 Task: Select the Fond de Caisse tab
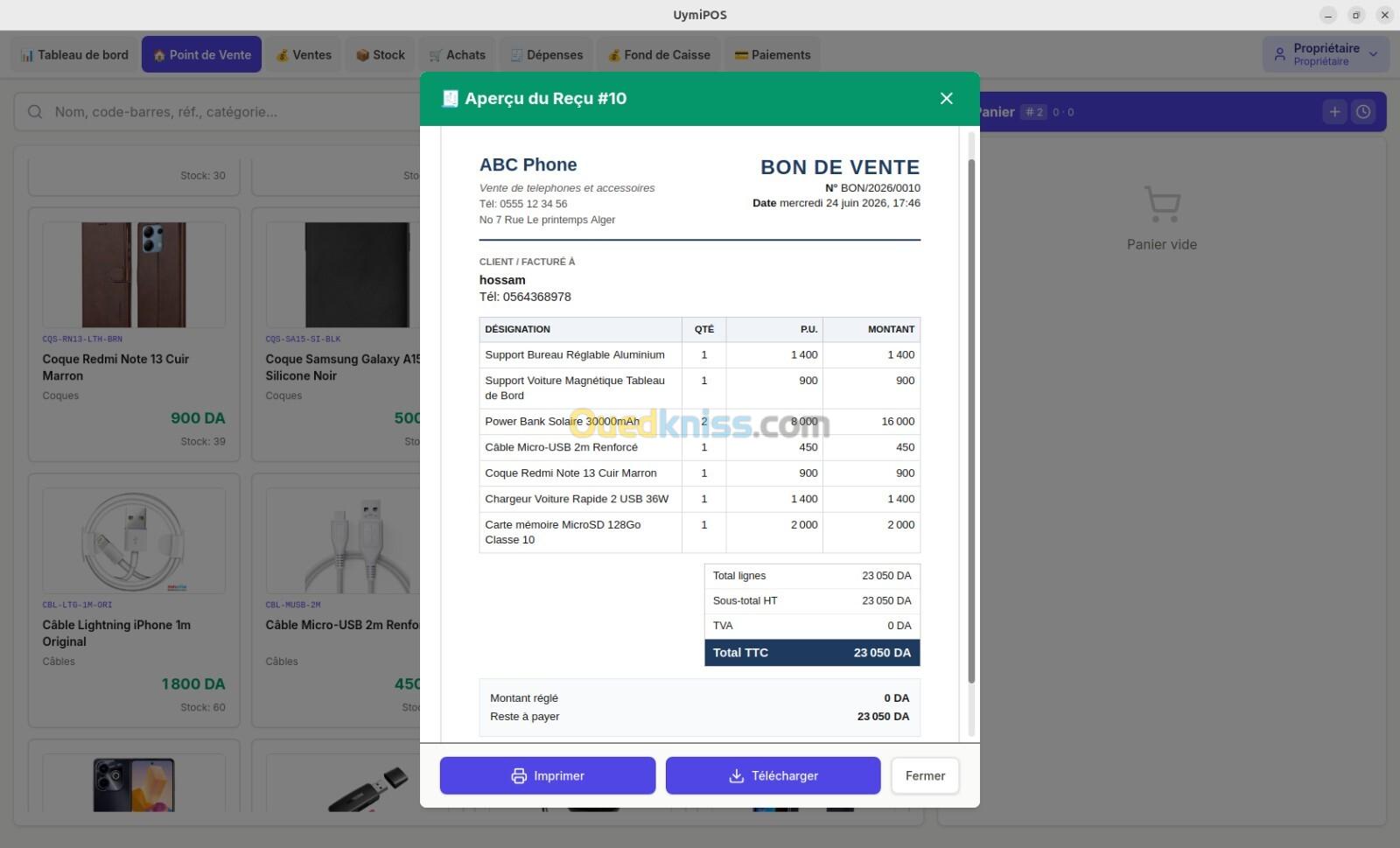point(659,54)
